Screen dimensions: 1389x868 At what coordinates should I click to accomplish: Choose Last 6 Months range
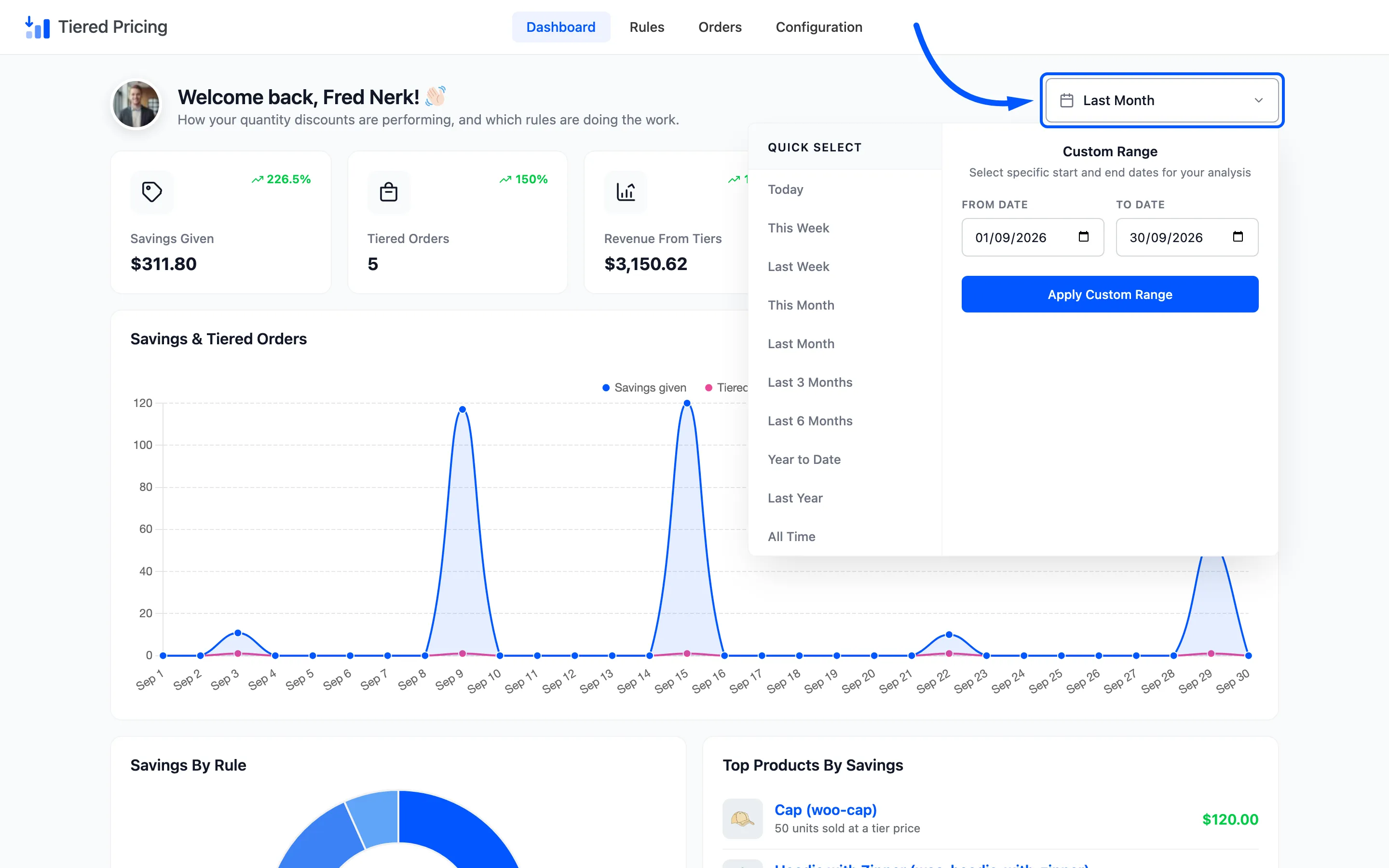pyautogui.click(x=845, y=421)
